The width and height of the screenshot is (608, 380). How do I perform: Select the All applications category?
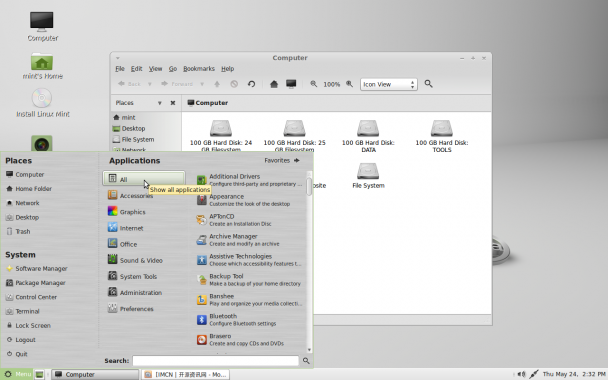click(x=143, y=179)
